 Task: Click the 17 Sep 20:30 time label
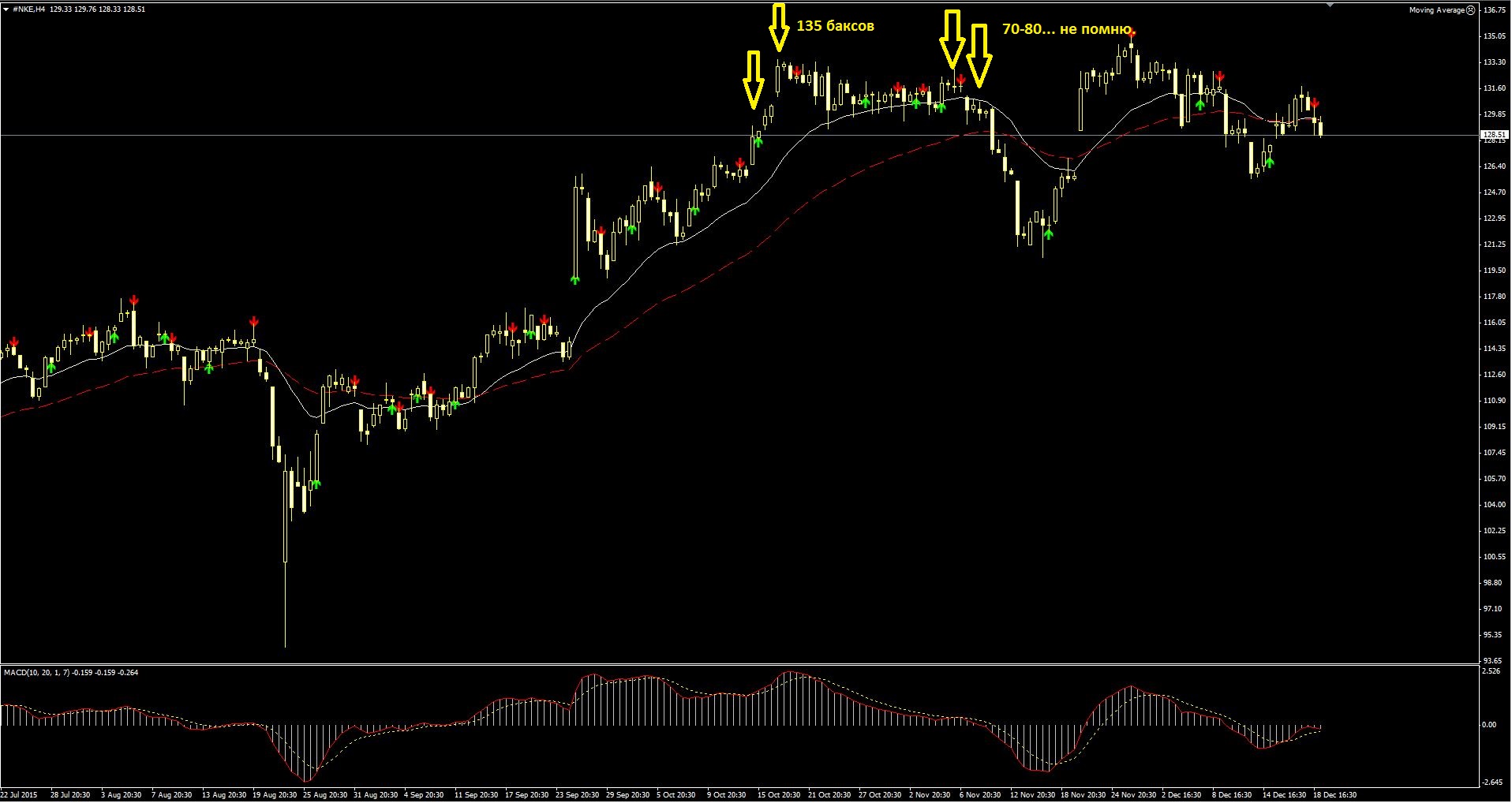click(526, 795)
